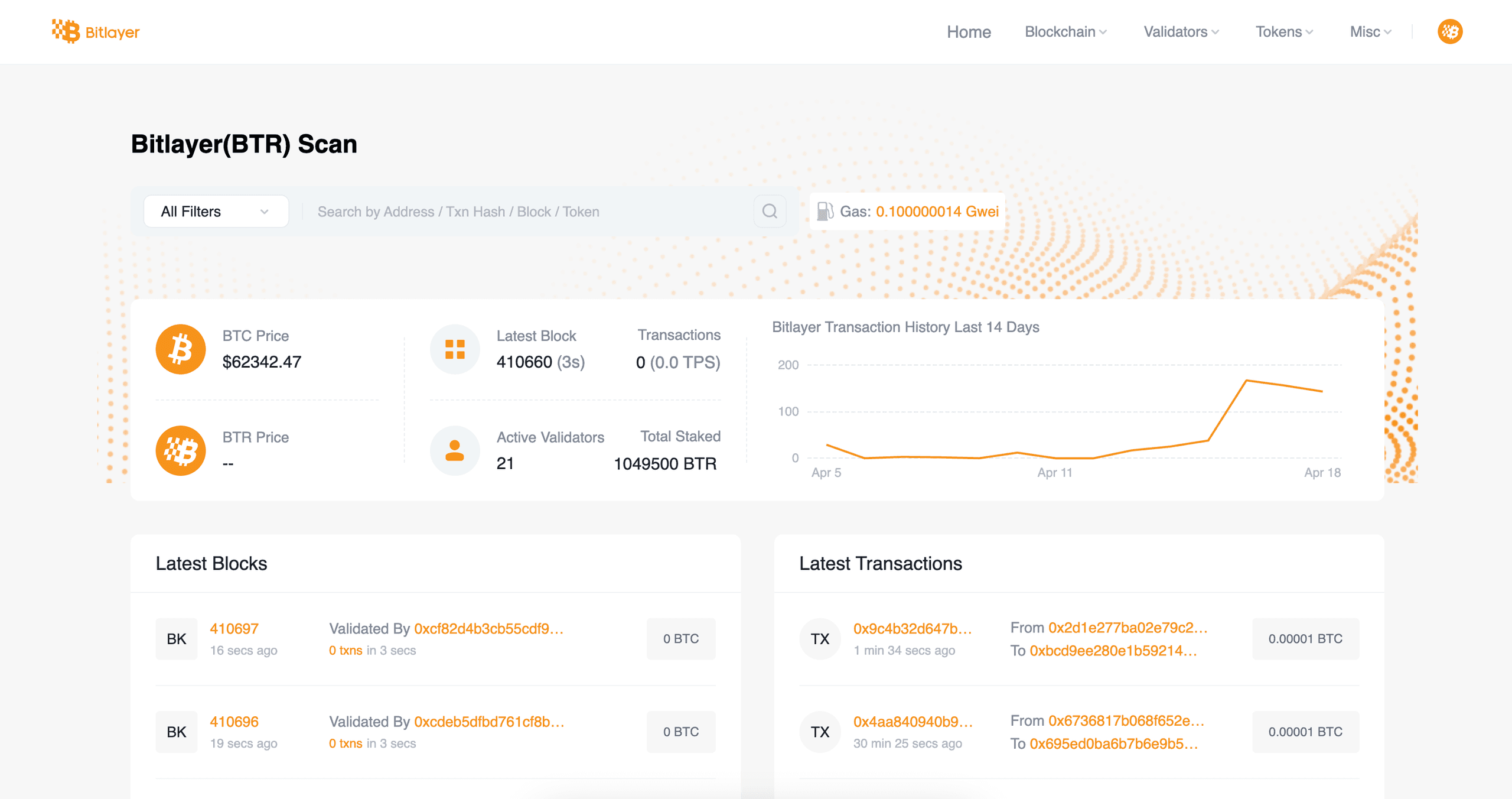This screenshot has width=1512, height=799.
Task: Click the magnifier search button
Action: (x=770, y=211)
